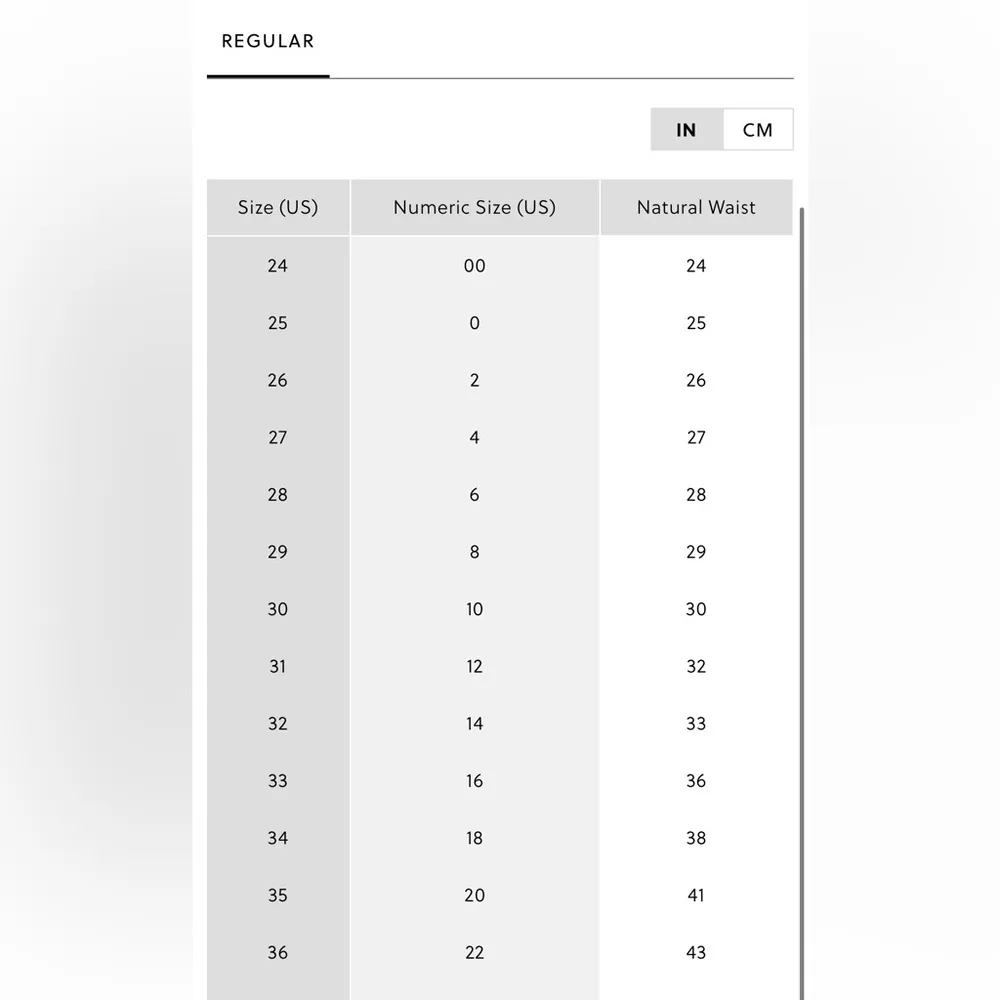The height and width of the screenshot is (1000, 1000).
Task: Click the Numeric Size (US) header
Action: click(474, 208)
